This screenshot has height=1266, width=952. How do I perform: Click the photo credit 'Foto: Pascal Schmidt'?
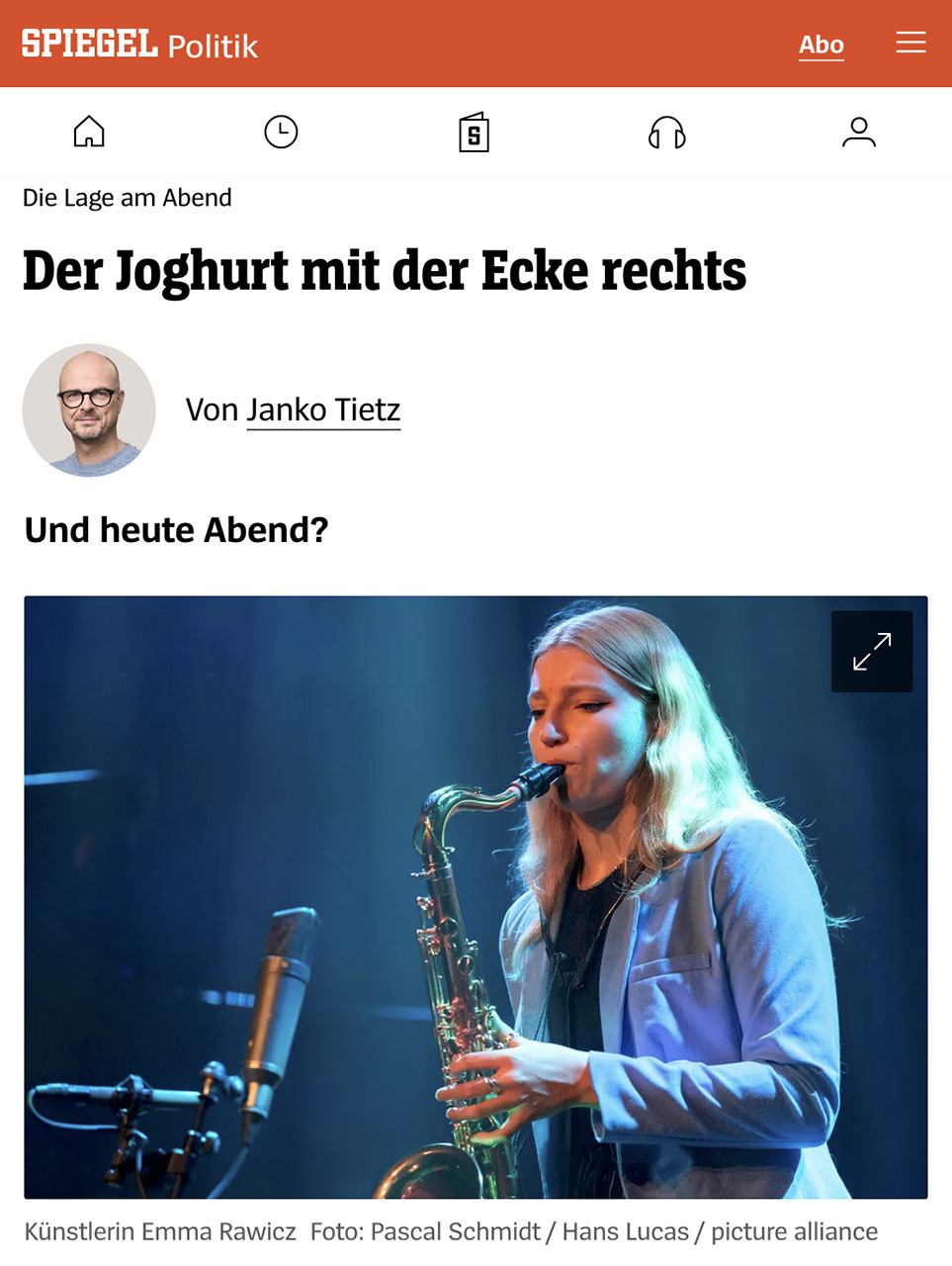(425, 1231)
